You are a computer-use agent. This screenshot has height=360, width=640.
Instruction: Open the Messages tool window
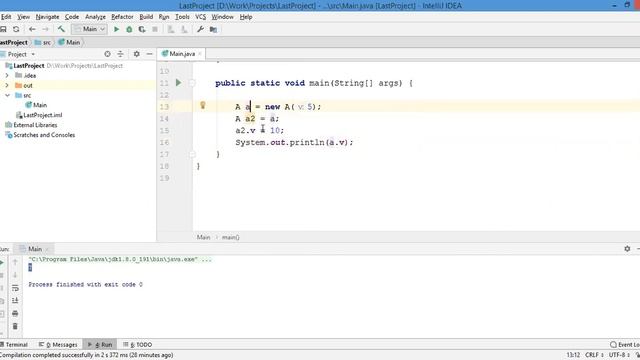click(x=58, y=344)
